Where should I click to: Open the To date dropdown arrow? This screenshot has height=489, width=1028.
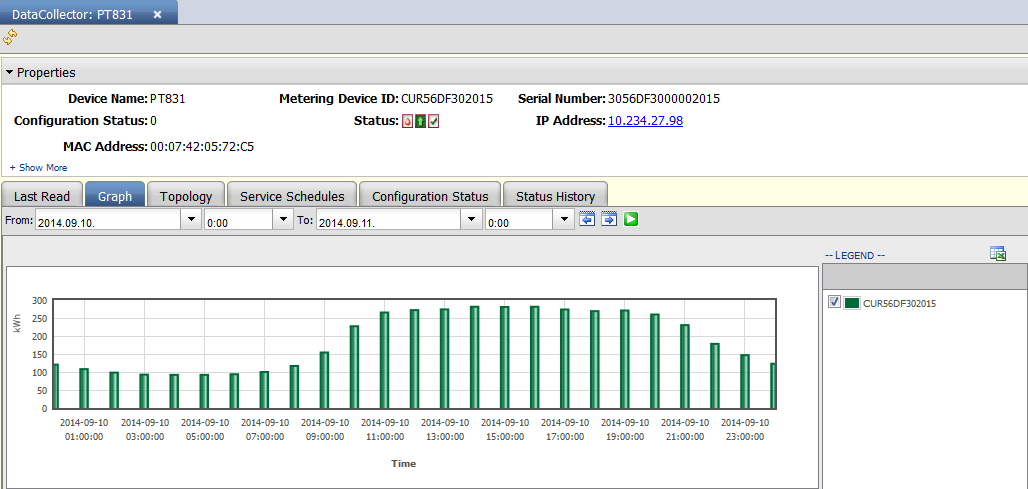471,220
